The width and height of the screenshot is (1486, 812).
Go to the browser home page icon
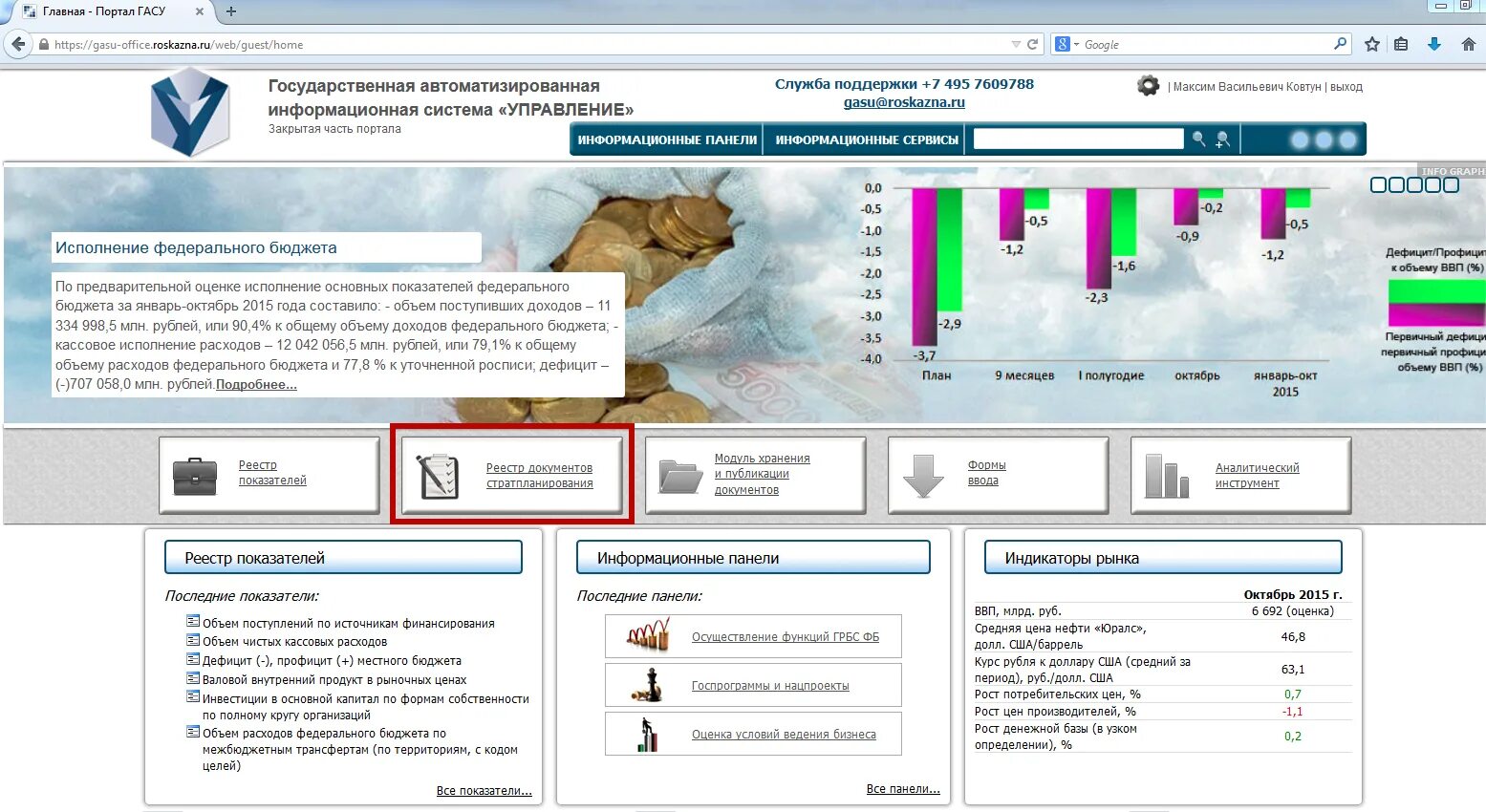1469,44
